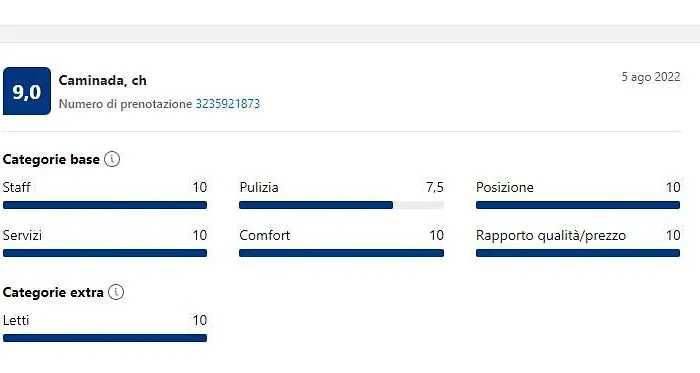Click the Pulizia score value 7,5
Image resolution: width=700 pixels, height=373 pixels.
pos(435,187)
